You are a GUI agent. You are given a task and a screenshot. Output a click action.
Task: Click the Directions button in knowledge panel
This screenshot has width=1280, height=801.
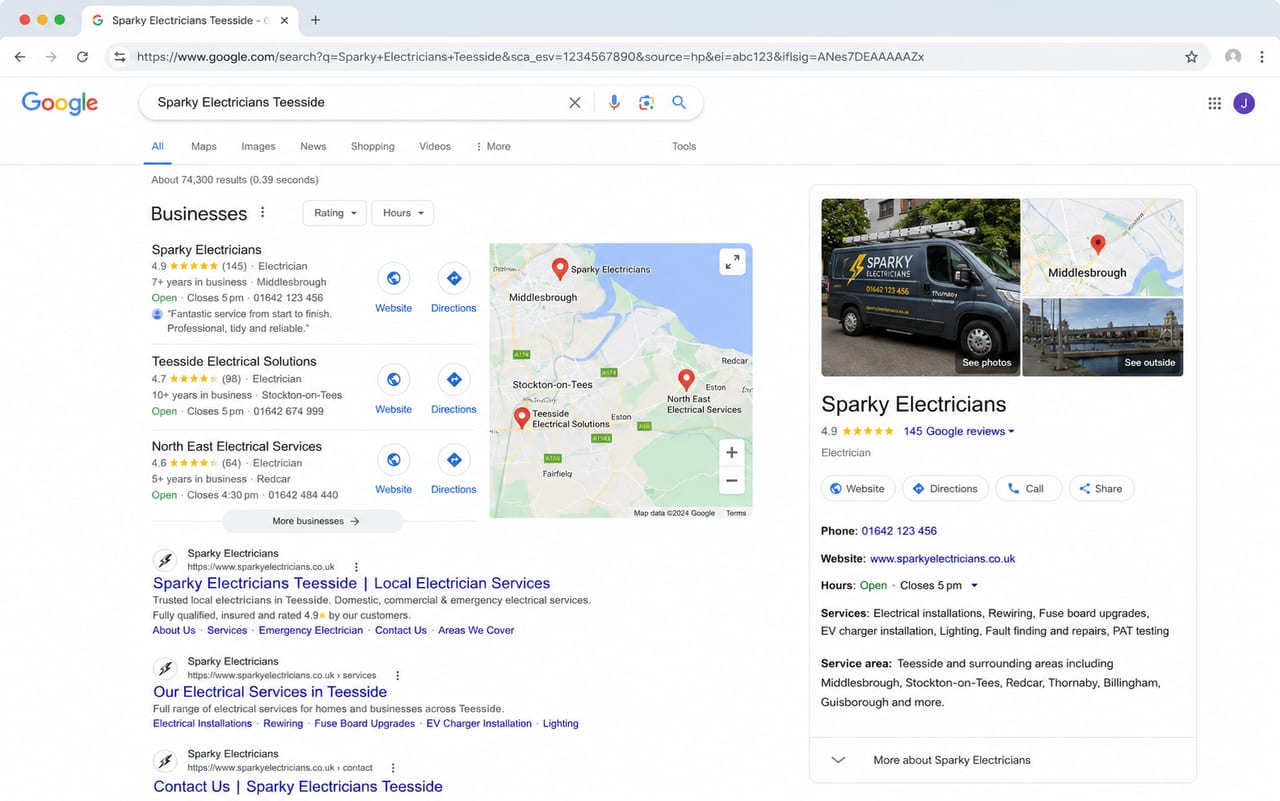pos(945,489)
